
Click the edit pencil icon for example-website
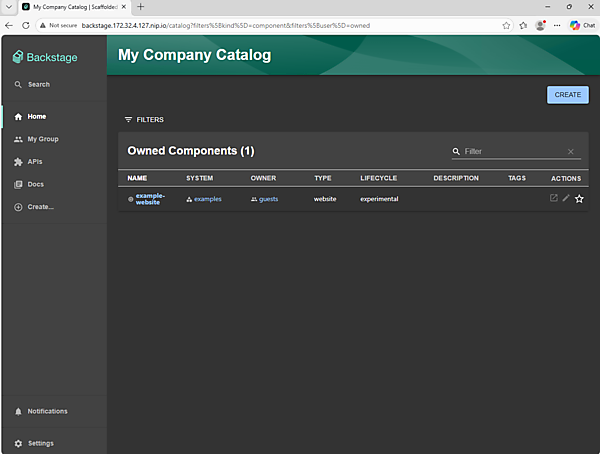pos(566,199)
